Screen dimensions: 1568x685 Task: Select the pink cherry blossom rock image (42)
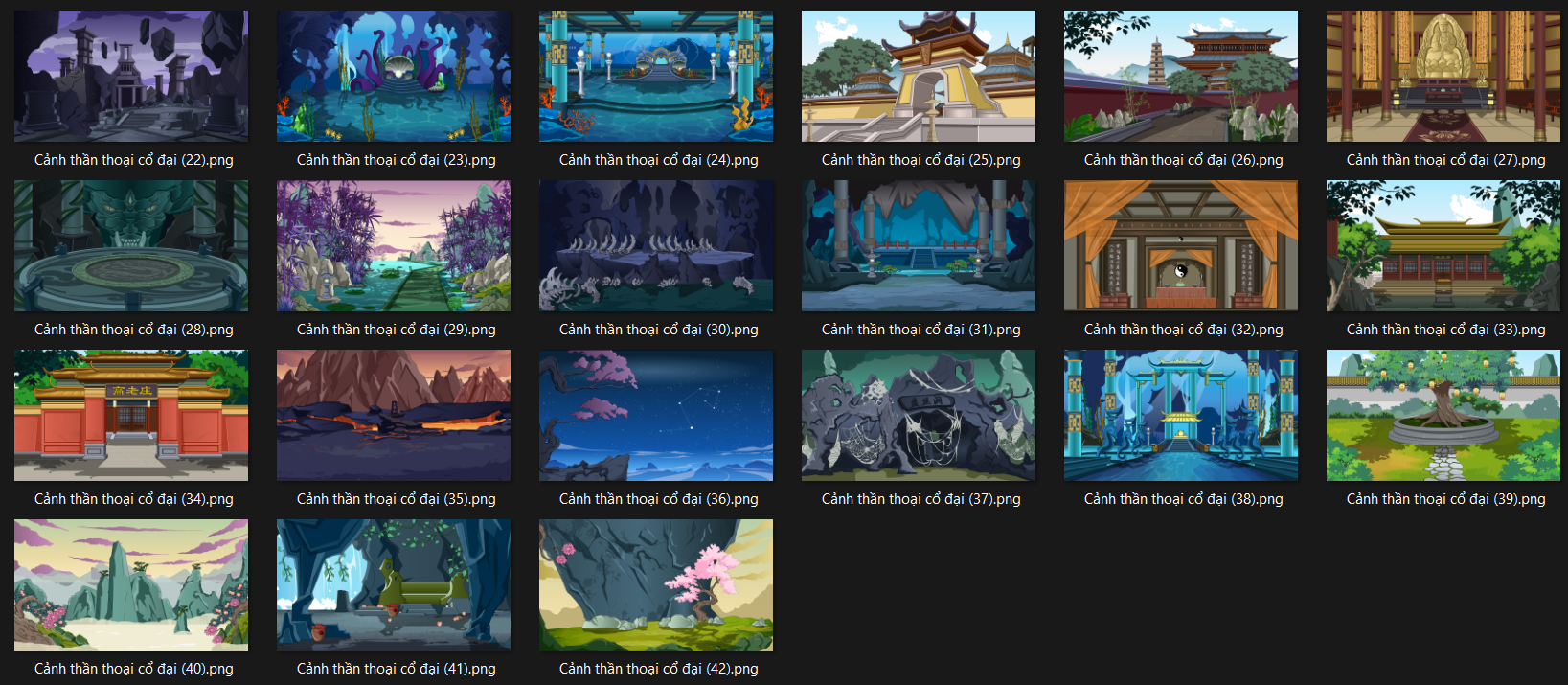[x=656, y=585]
